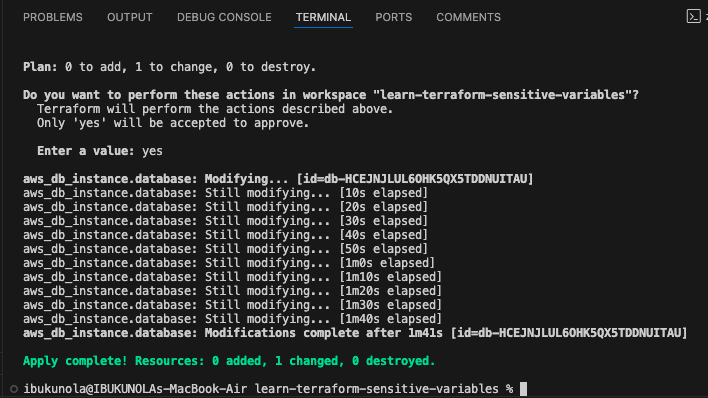Click the TERMINAL tab
708x398 pixels.
coord(323,17)
